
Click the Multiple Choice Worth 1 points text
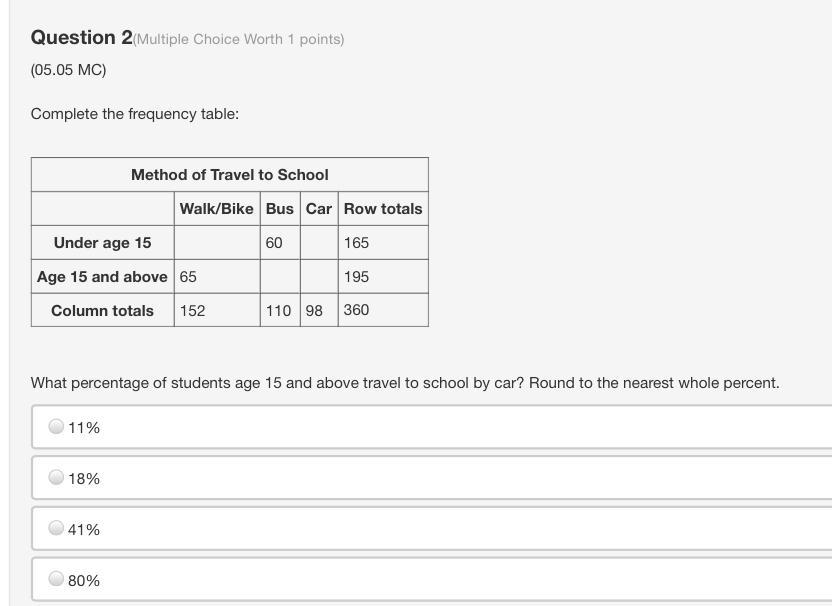(x=239, y=39)
